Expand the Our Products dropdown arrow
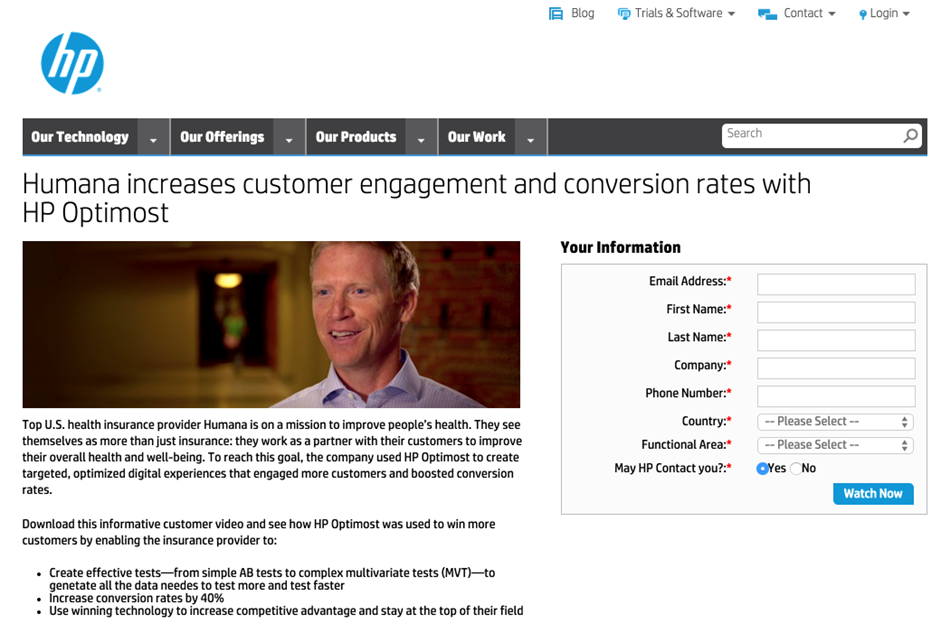The height and width of the screenshot is (633, 941). pyautogui.click(x=421, y=137)
